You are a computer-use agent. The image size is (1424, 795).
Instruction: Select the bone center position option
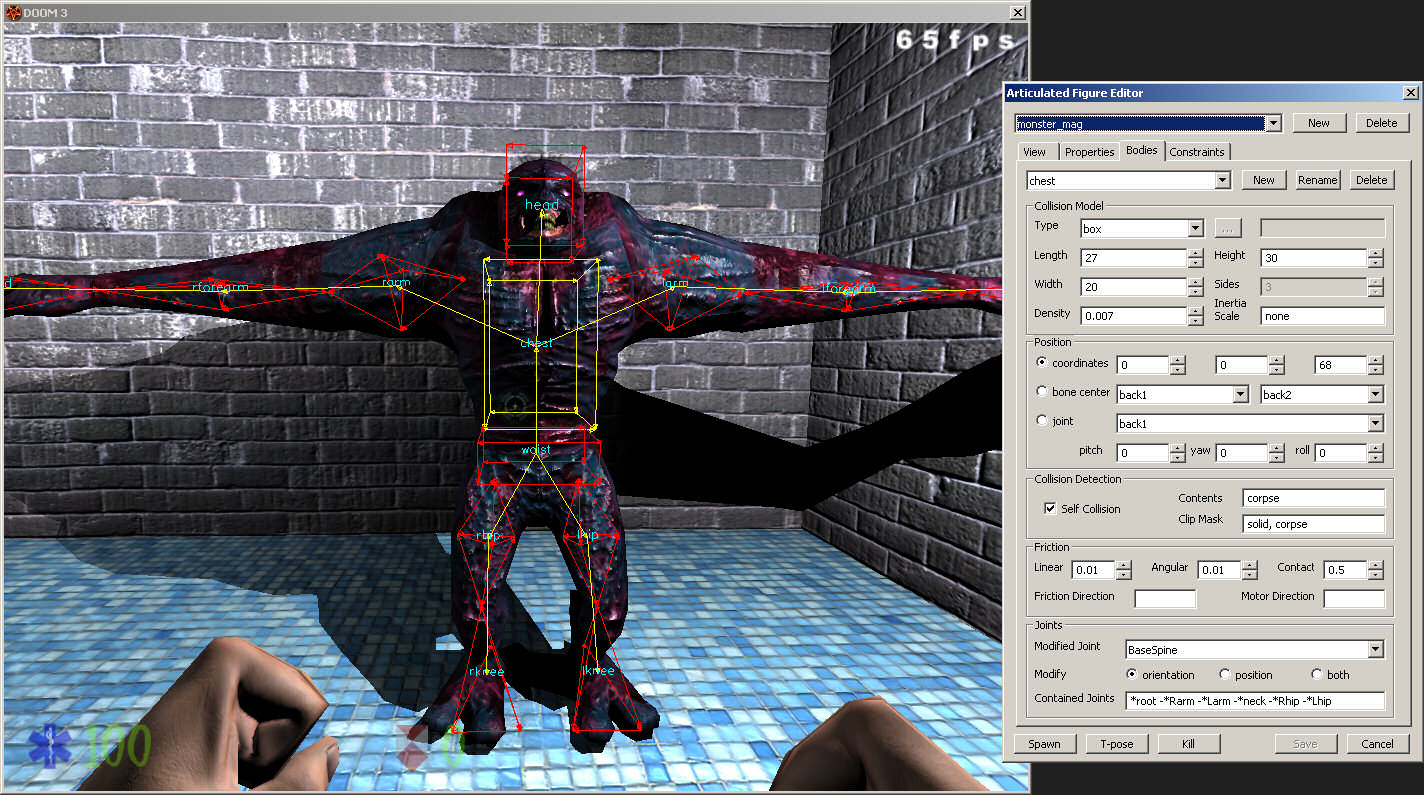(x=1042, y=392)
